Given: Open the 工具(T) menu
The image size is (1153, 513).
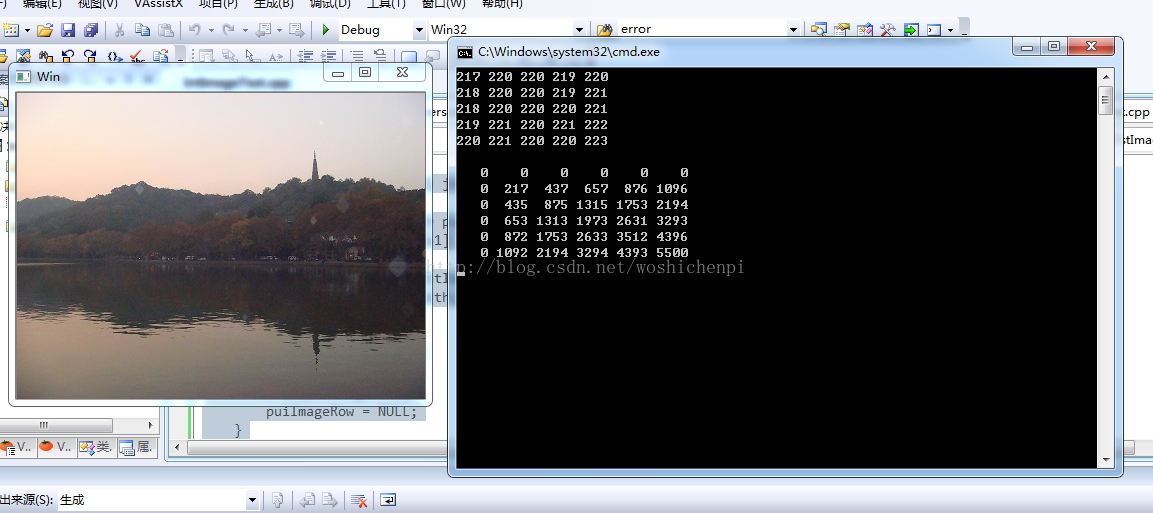Looking at the screenshot, I should [x=386, y=4].
